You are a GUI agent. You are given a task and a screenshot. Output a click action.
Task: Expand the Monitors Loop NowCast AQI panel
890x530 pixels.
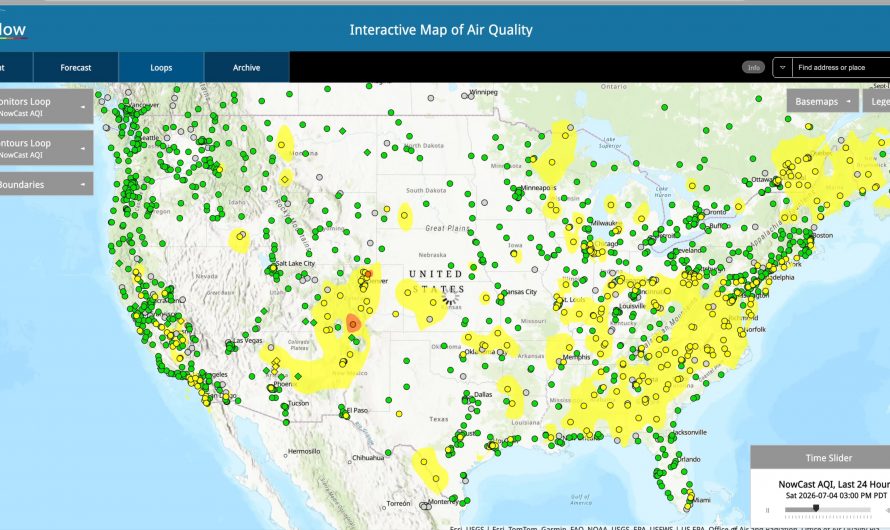coord(45,106)
